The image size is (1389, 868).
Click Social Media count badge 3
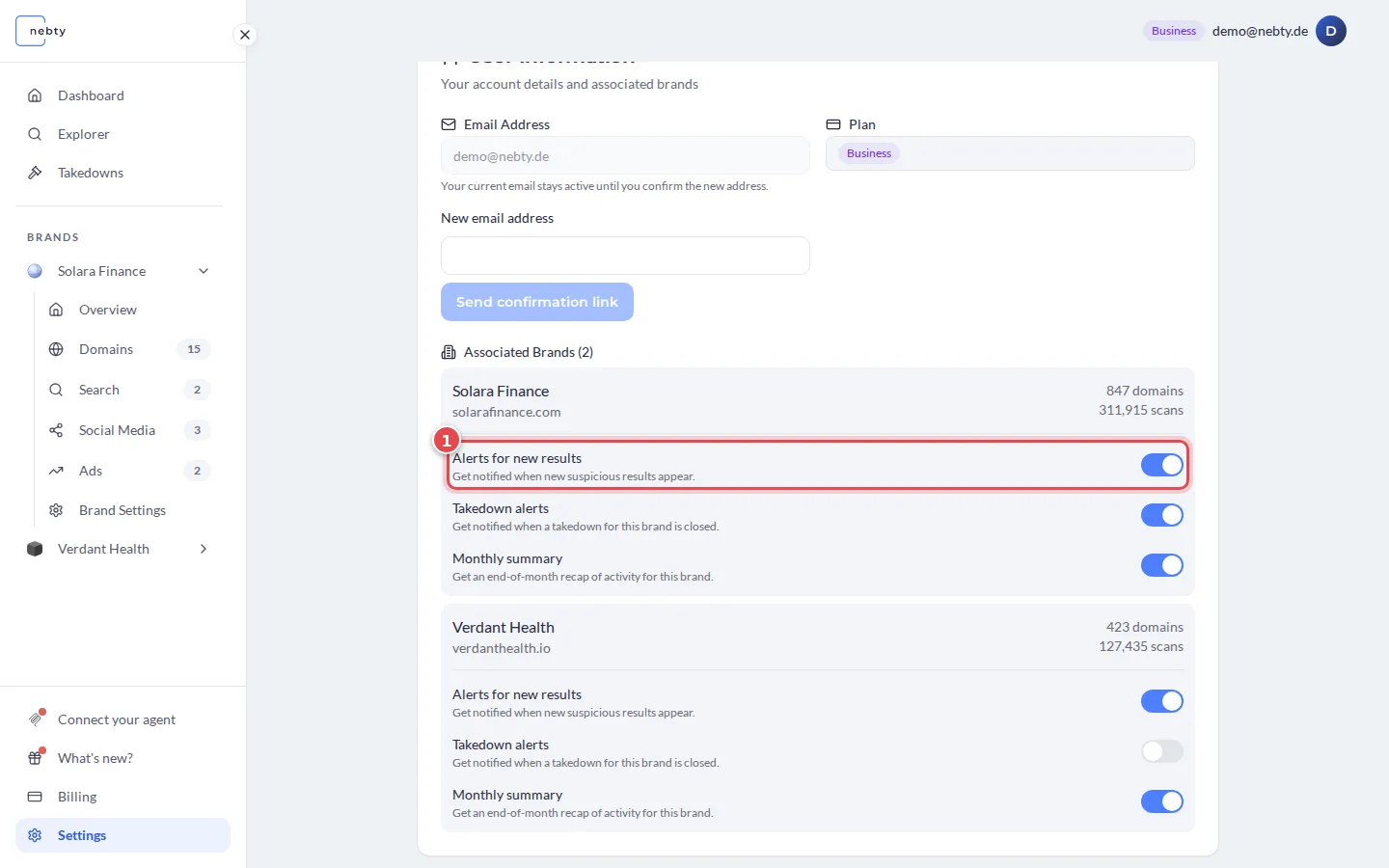197,430
